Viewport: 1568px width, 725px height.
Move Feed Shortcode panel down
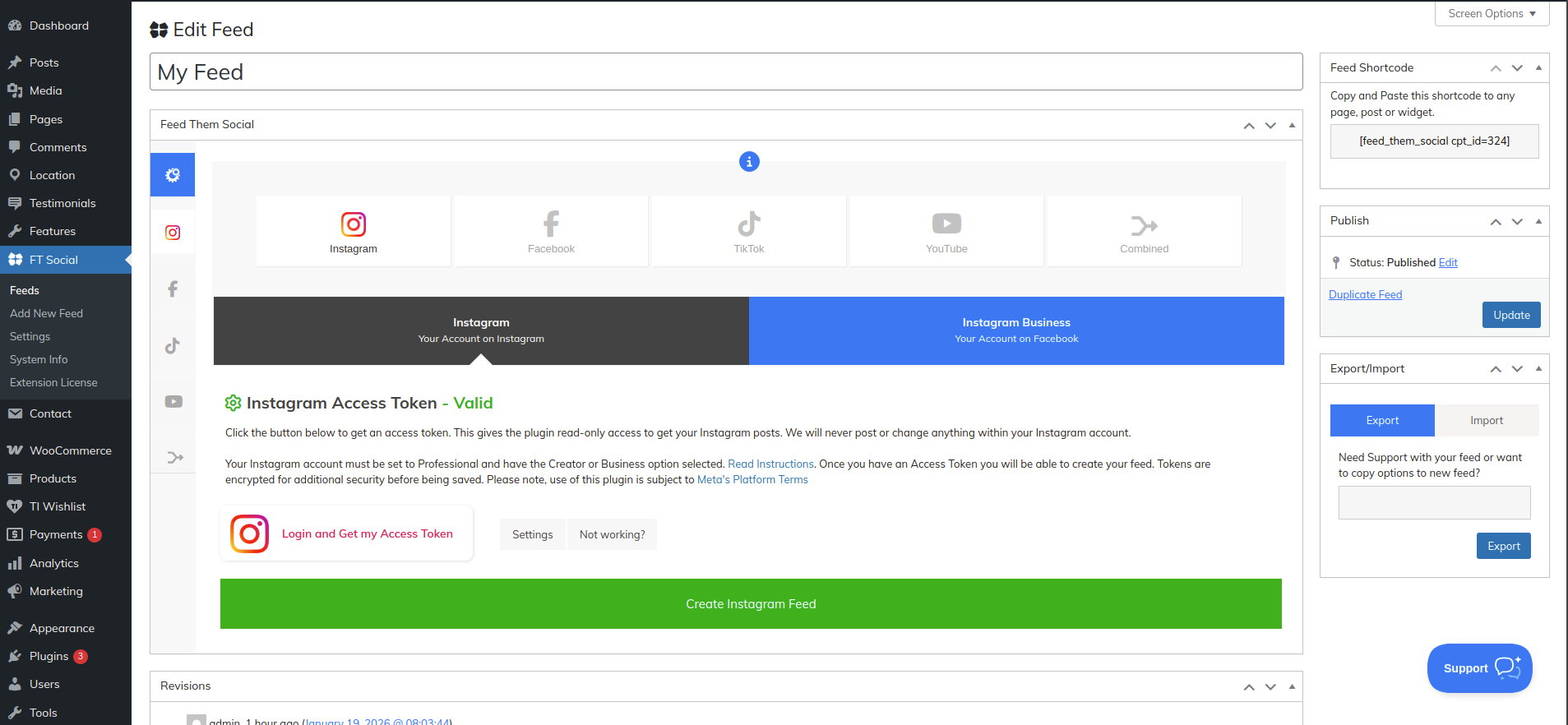click(x=1517, y=68)
